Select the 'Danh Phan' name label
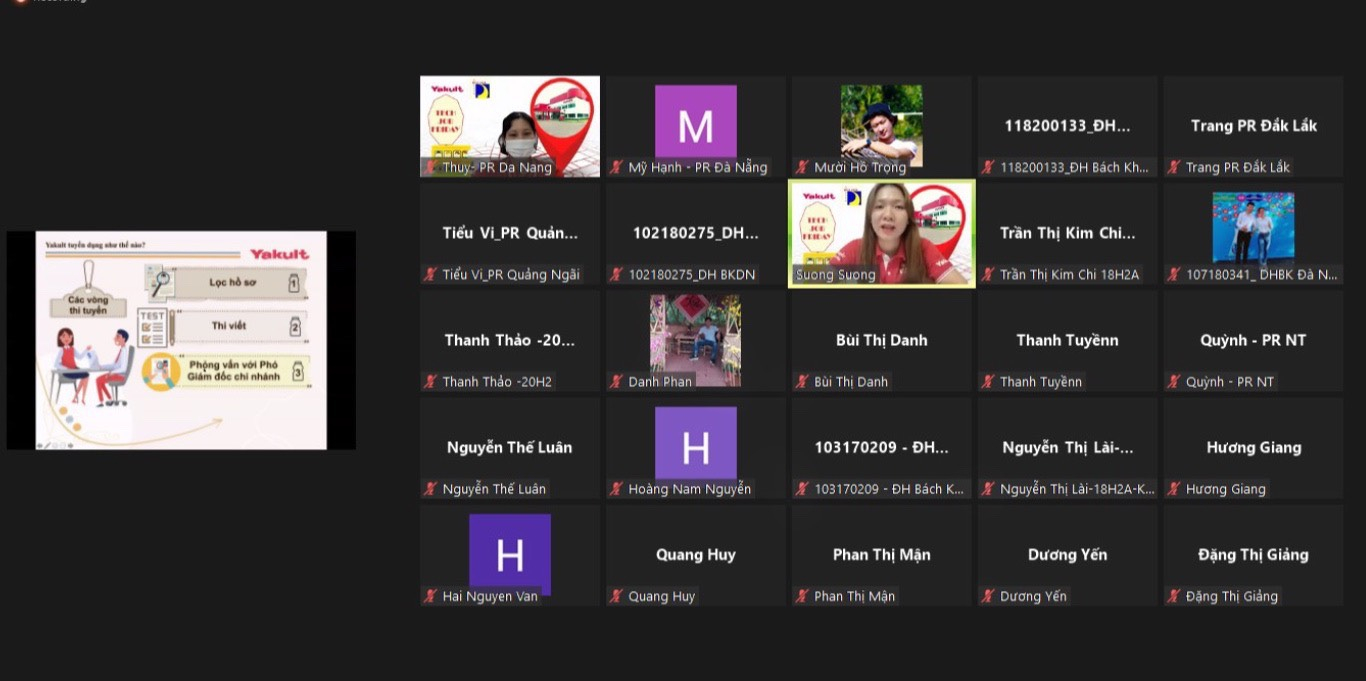Screen dimensions: 1366x681 (660, 382)
